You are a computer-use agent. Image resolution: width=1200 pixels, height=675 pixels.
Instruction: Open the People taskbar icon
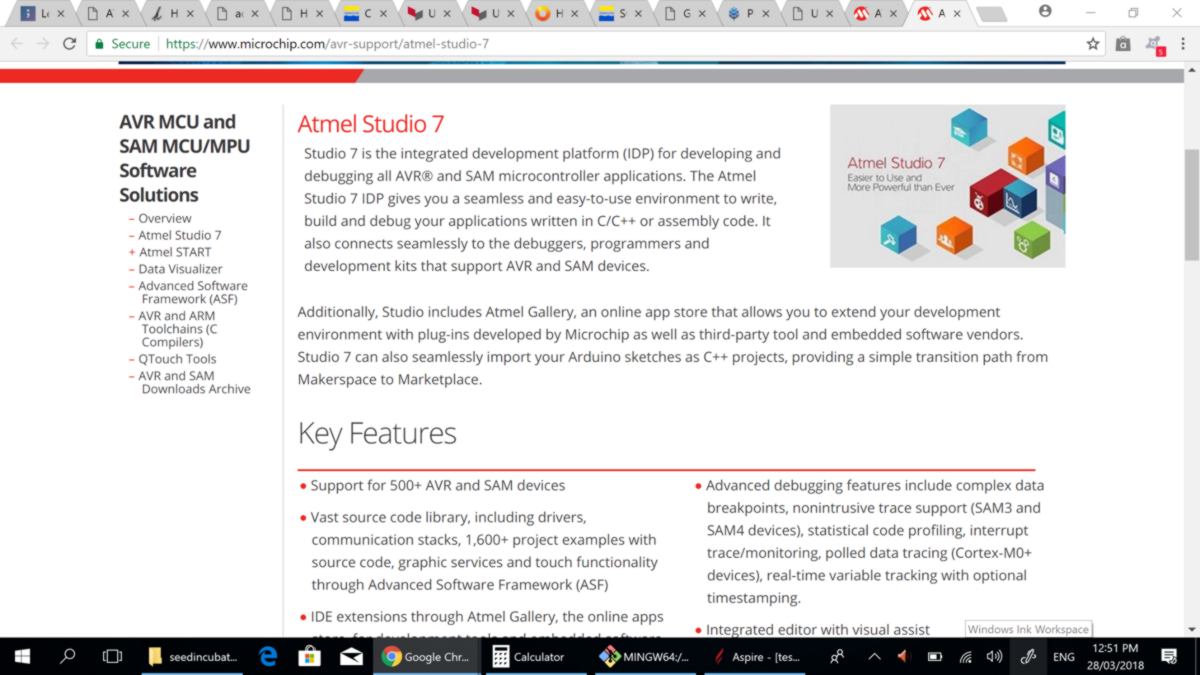pyautogui.click(x=837, y=657)
